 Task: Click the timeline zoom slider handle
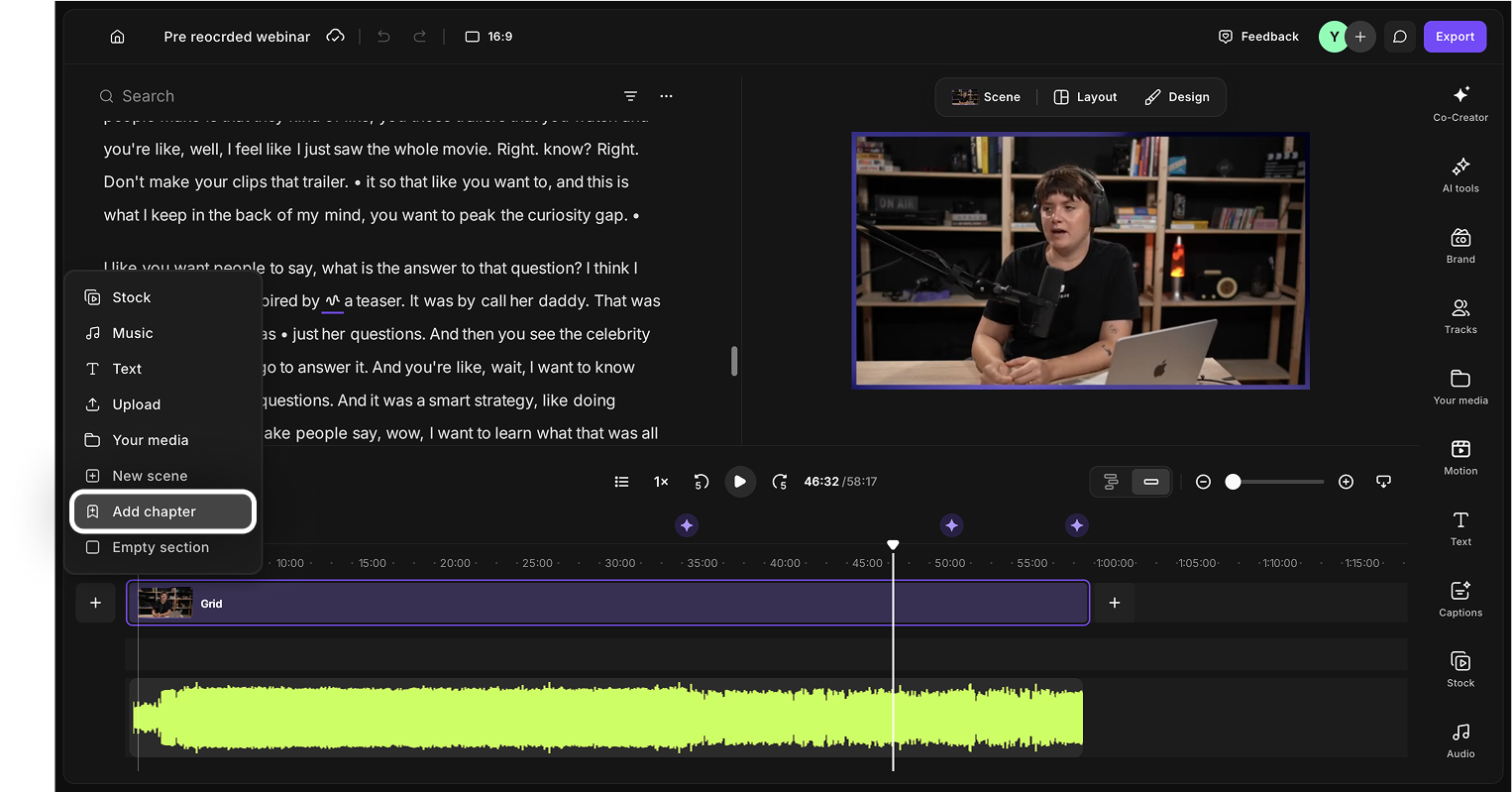pyautogui.click(x=1233, y=482)
